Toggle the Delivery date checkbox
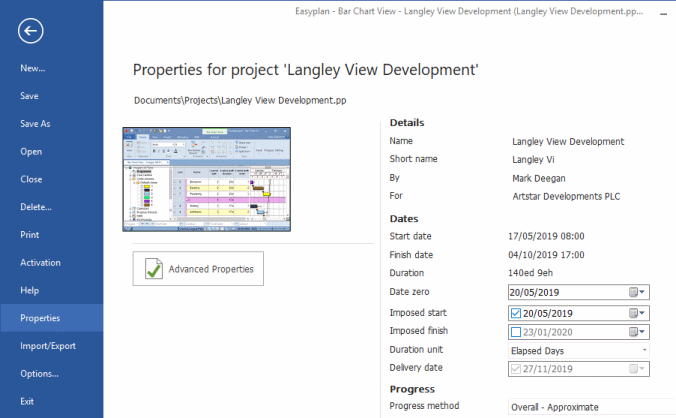This screenshot has width=676, height=418. (x=516, y=369)
